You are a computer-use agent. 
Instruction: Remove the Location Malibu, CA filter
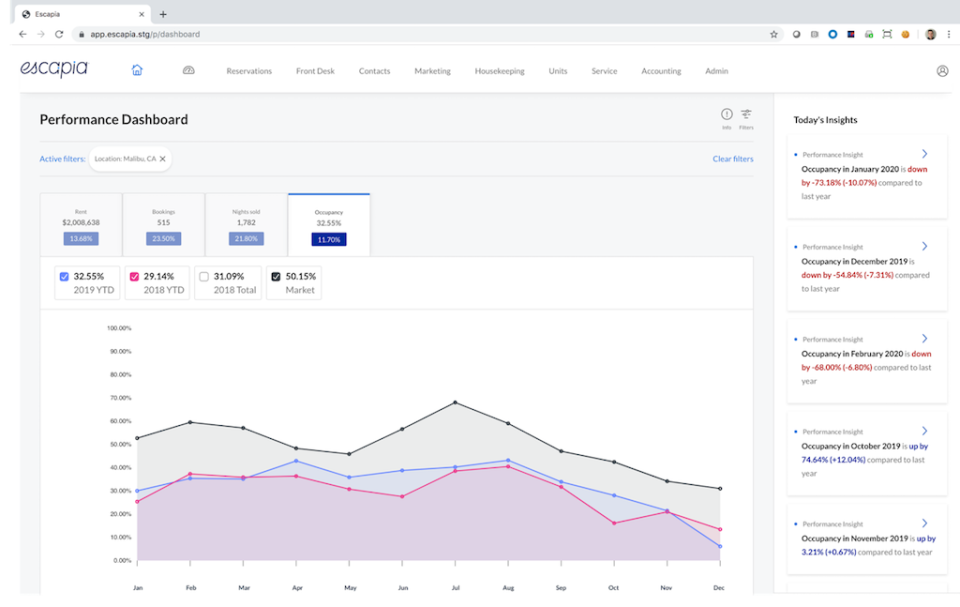point(163,158)
